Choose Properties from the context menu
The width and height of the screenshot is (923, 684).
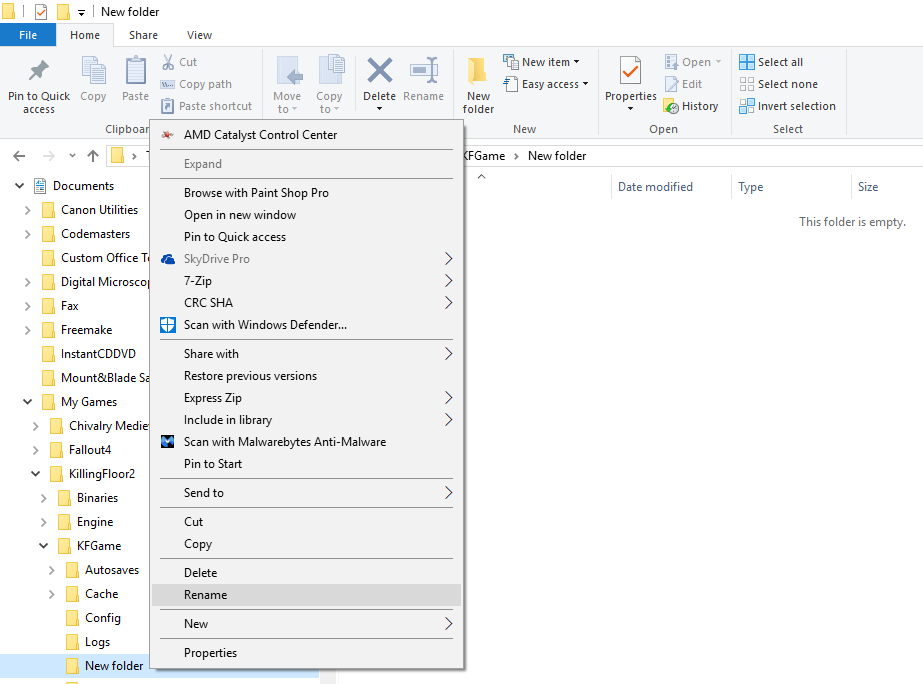click(x=306, y=653)
